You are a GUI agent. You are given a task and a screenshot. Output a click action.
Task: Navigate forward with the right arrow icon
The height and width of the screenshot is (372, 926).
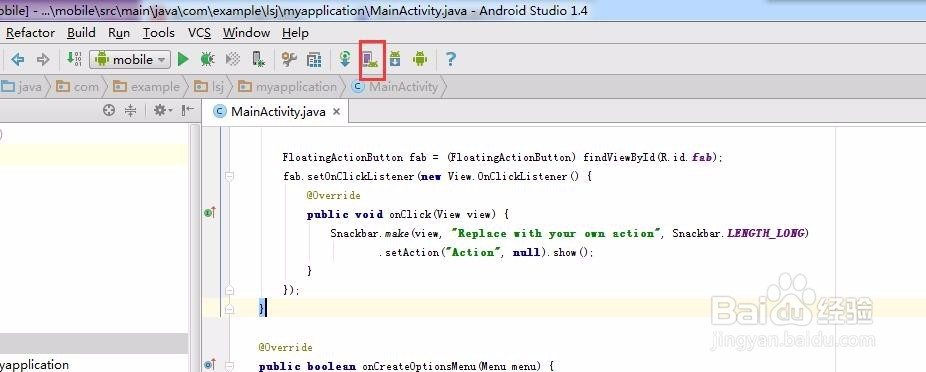(43, 59)
